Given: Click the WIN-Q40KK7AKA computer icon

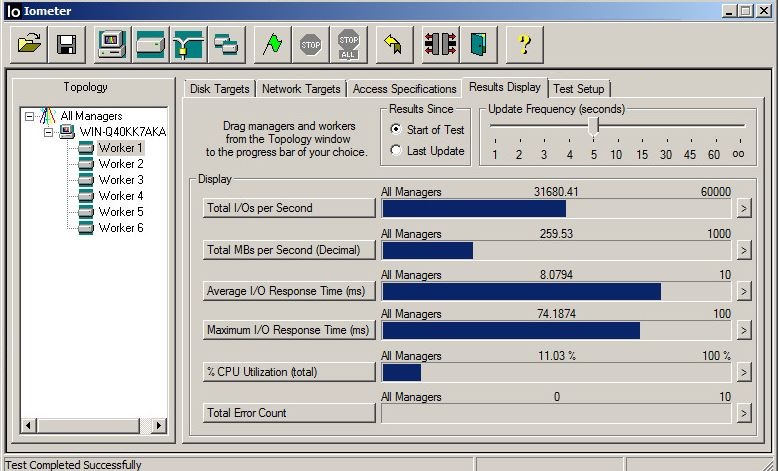Looking at the screenshot, I should (x=67, y=132).
